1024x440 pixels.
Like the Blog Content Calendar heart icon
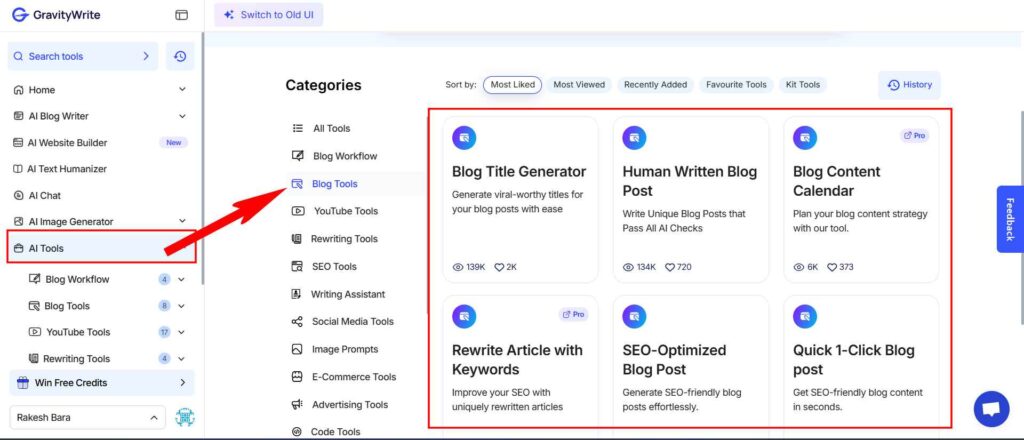point(832,267)
